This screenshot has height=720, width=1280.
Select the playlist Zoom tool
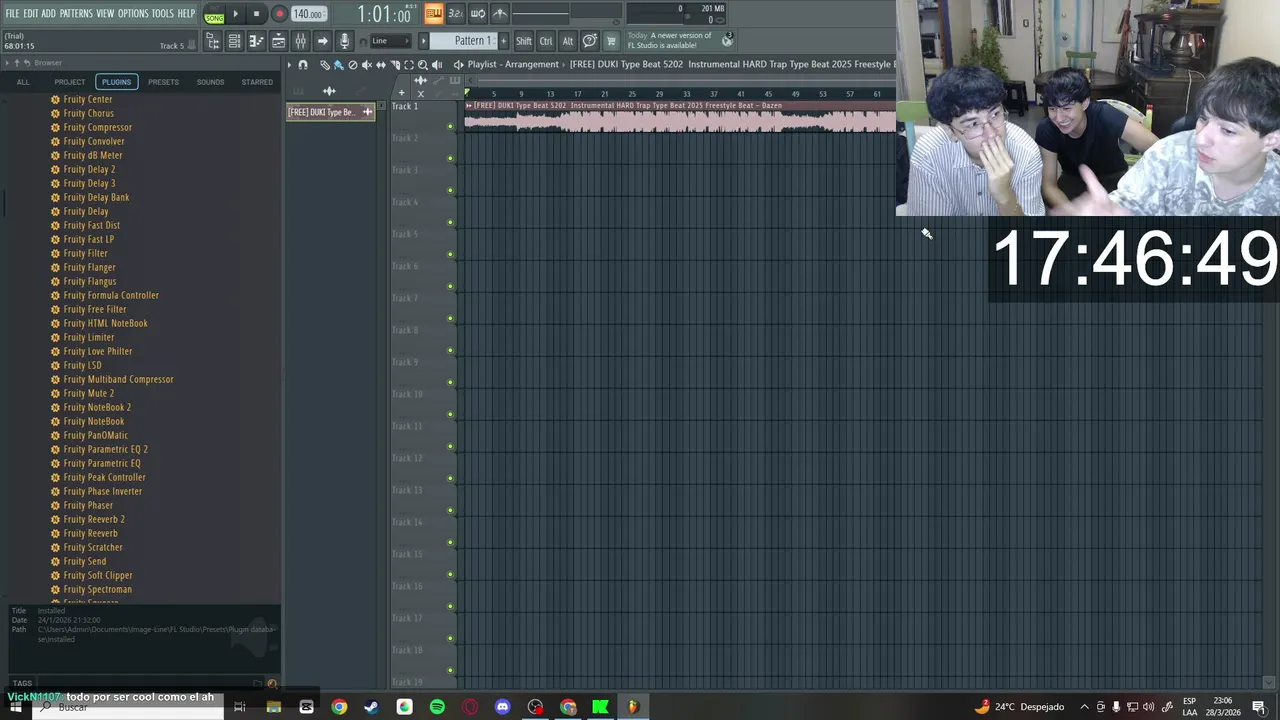pos(422,65)
